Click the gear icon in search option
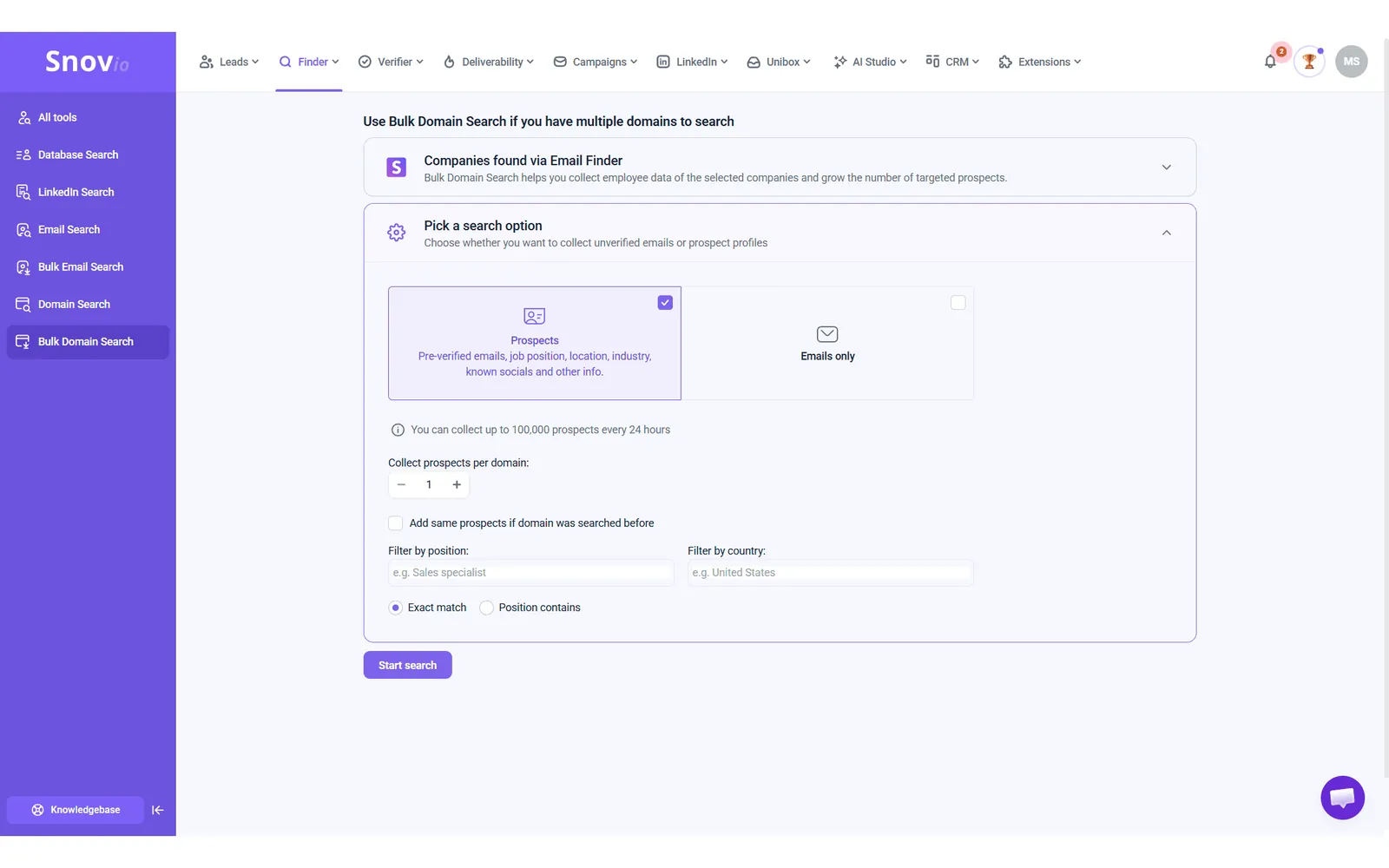1389x868 pixels. click(397, 233)
